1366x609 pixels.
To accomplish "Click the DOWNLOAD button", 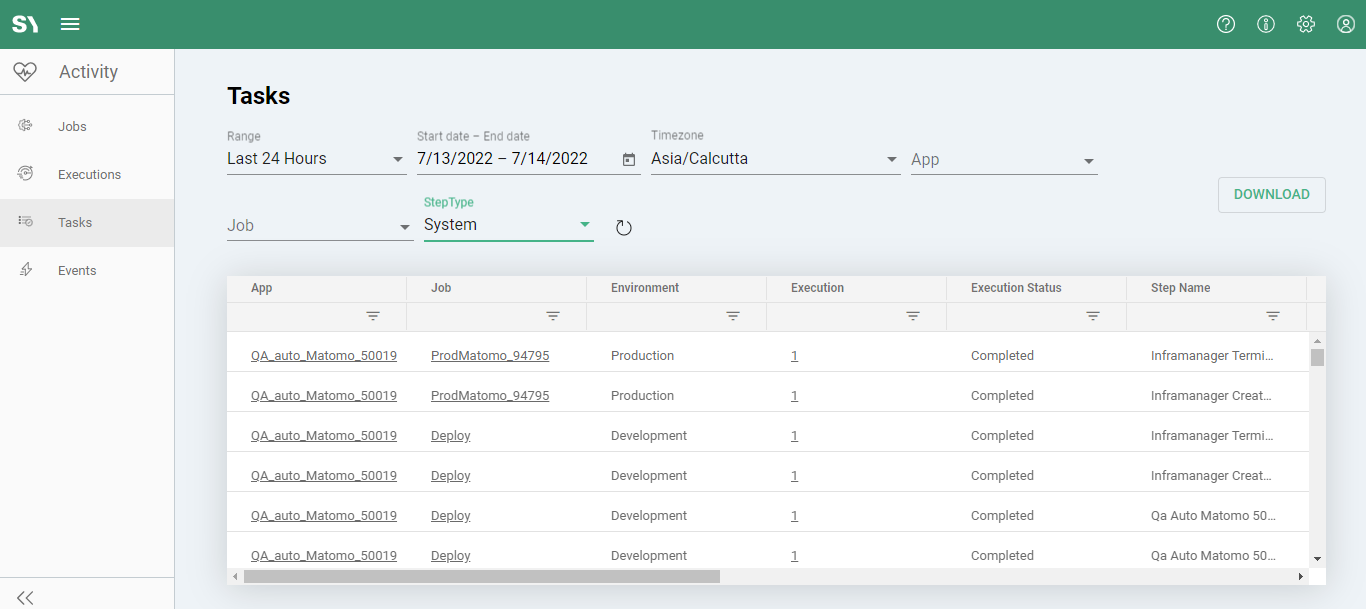I will [1271, 195].
